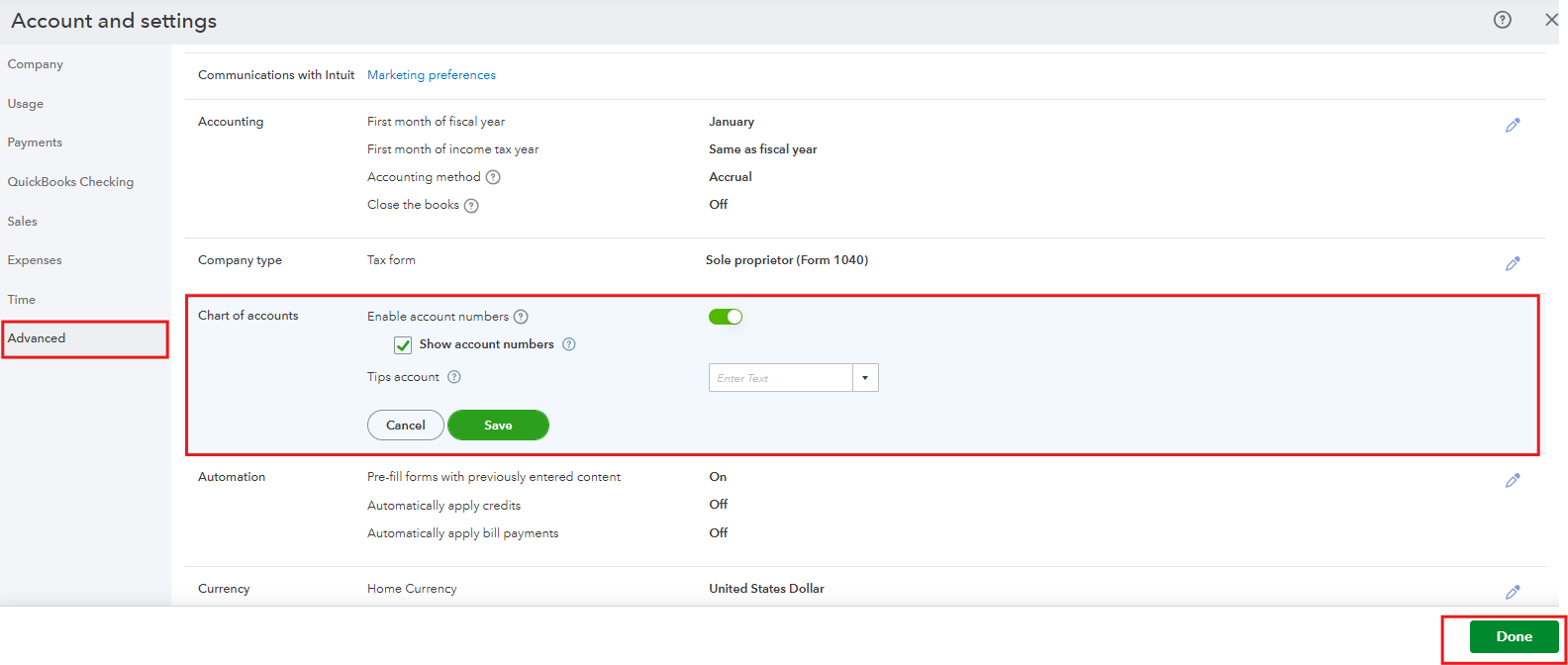Click help icon next to Tips account

click(x=454, y=377)
